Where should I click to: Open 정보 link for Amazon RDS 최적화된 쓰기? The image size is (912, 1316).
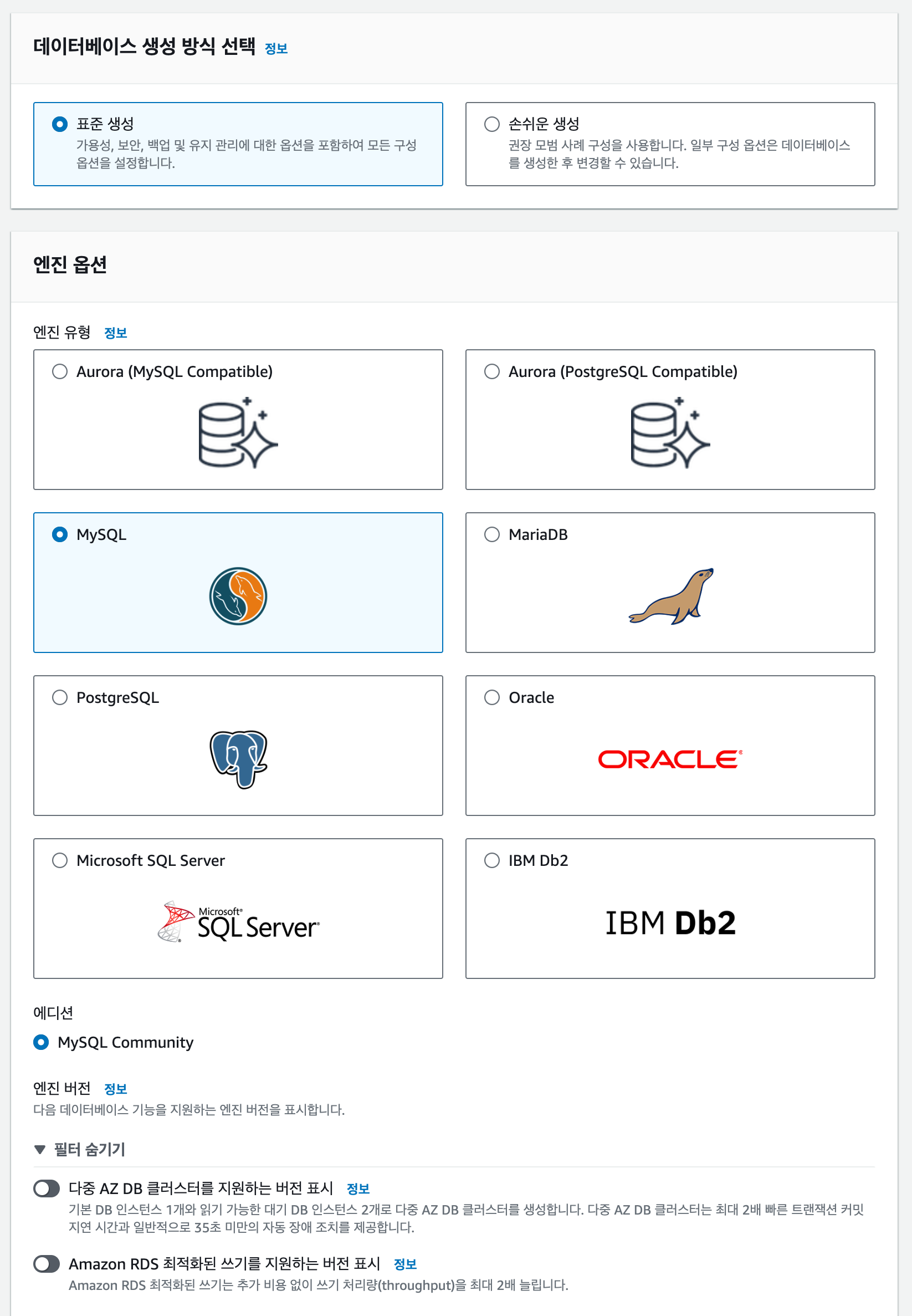(405, 1264)
